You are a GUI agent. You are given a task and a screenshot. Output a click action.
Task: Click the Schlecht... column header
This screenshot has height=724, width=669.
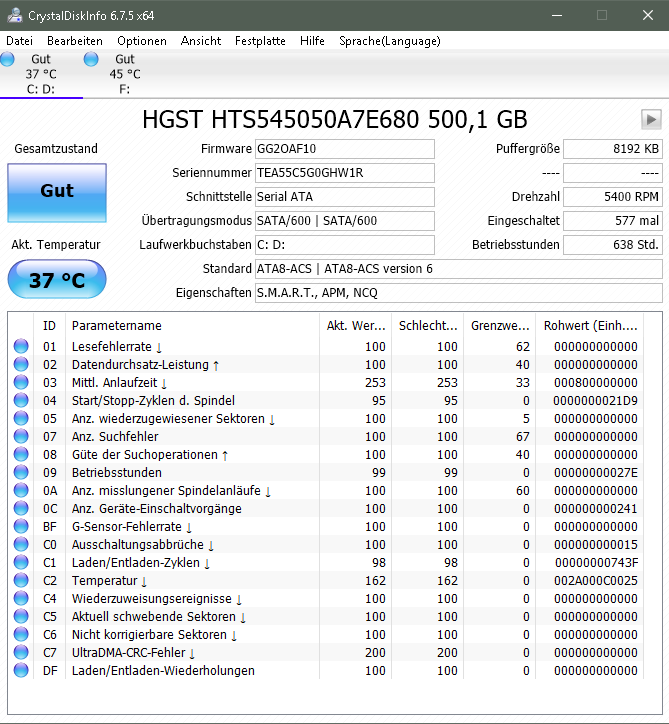pos(428,326)
